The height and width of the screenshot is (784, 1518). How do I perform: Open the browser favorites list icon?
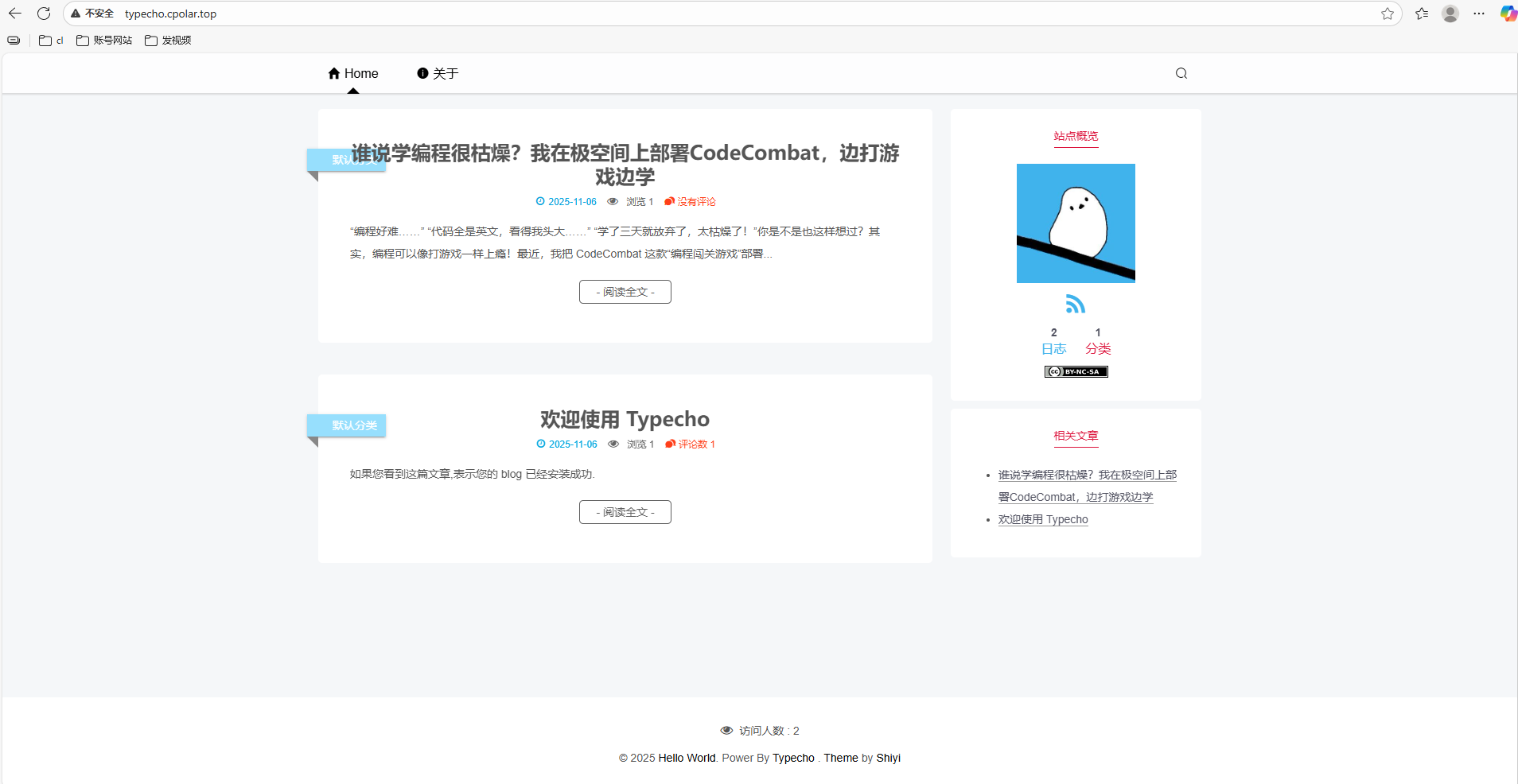coord(1422,14)
